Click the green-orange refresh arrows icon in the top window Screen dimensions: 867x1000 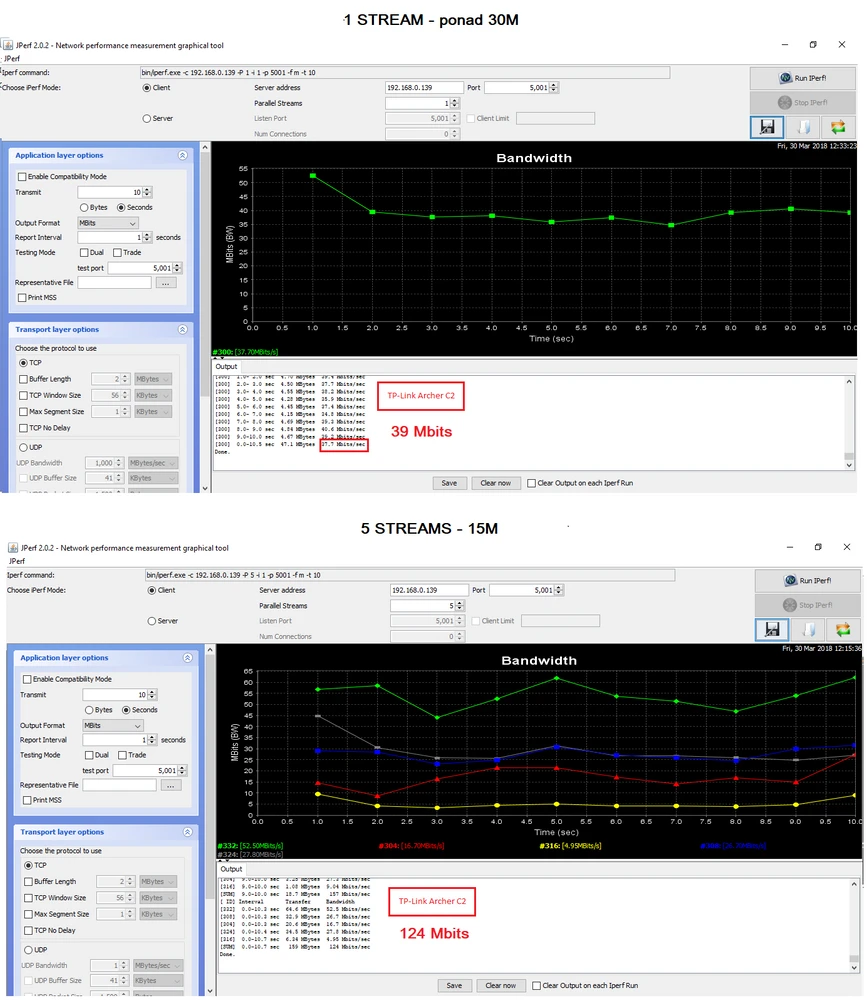tap(838, 127)
